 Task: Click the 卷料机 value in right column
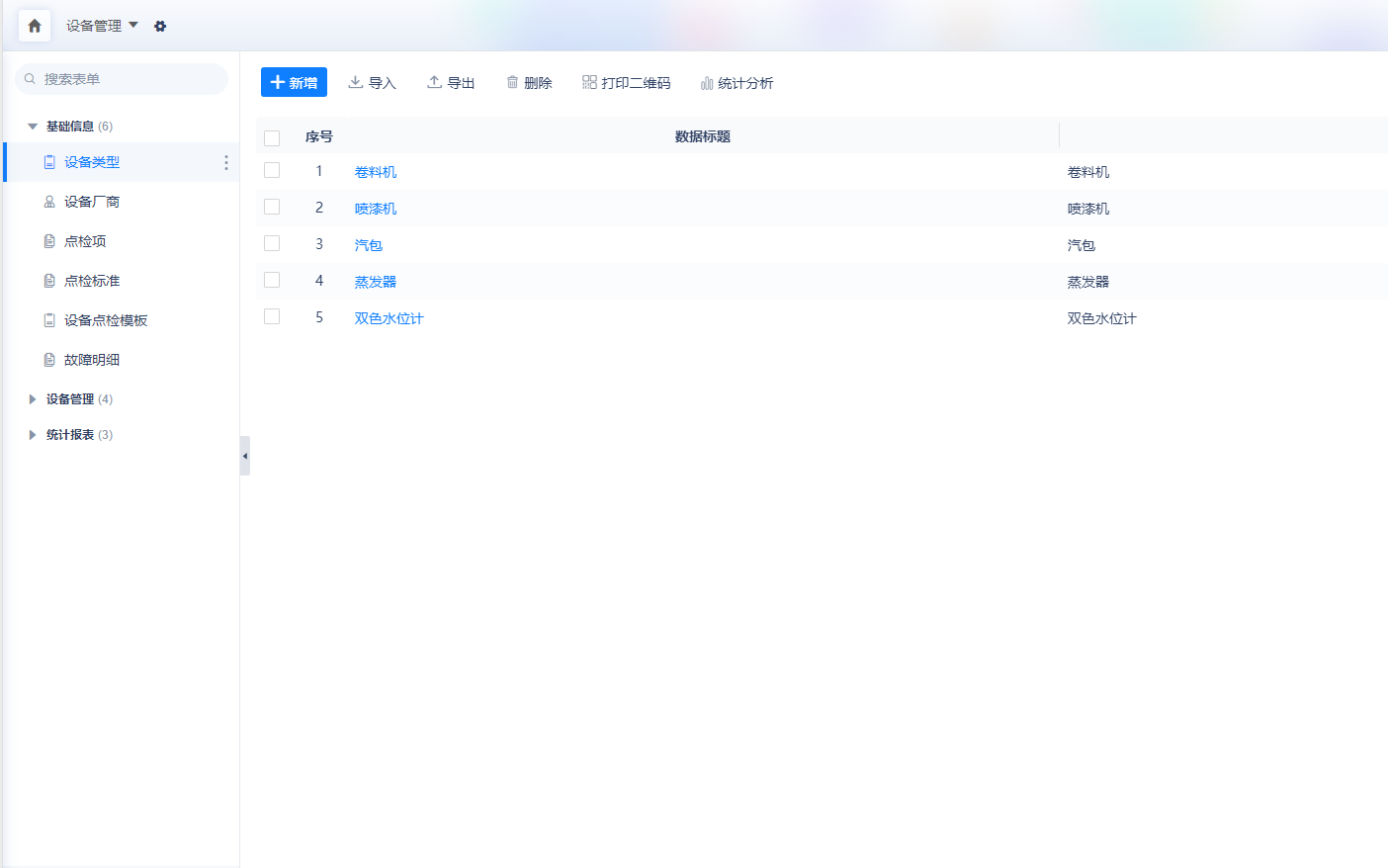pyautogui.click(x=1088, y=172)
